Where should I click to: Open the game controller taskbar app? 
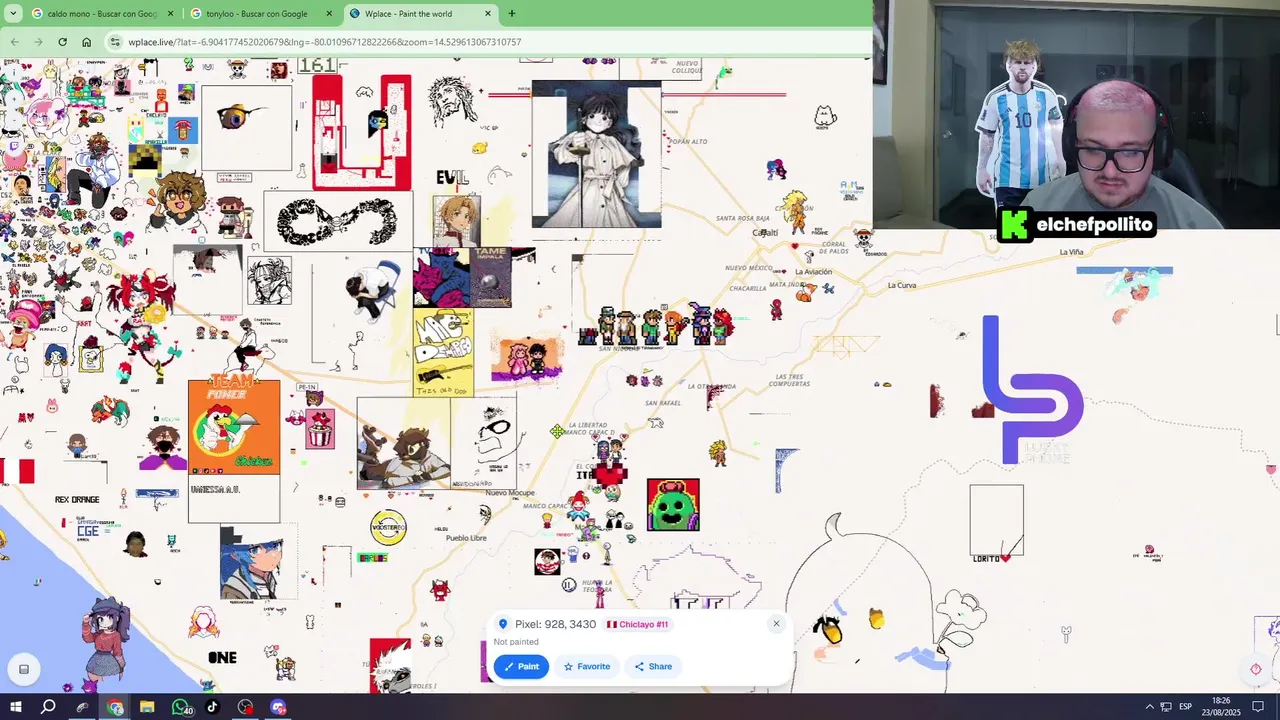82,707
